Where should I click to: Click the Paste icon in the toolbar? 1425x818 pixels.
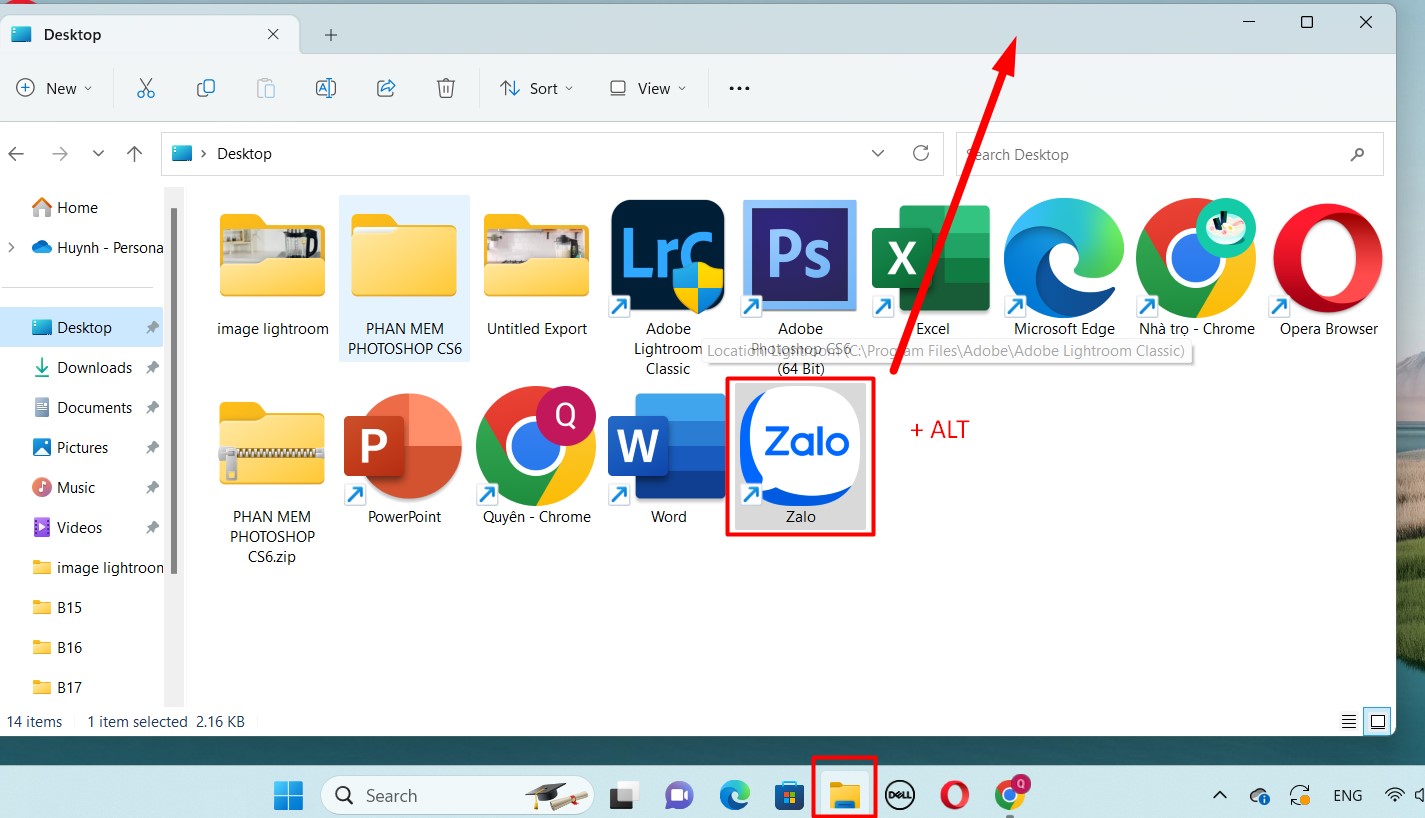(x=266, y=88)
